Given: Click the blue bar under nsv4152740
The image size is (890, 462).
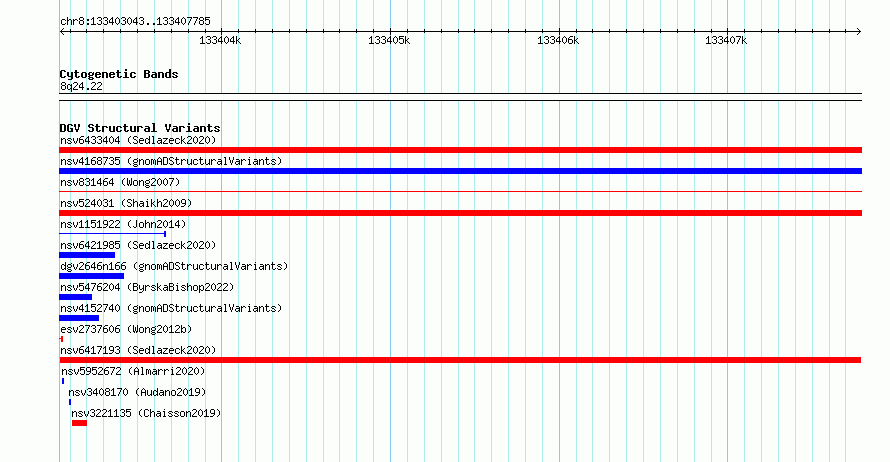Looking at the screenshot, I should [79, 318].
